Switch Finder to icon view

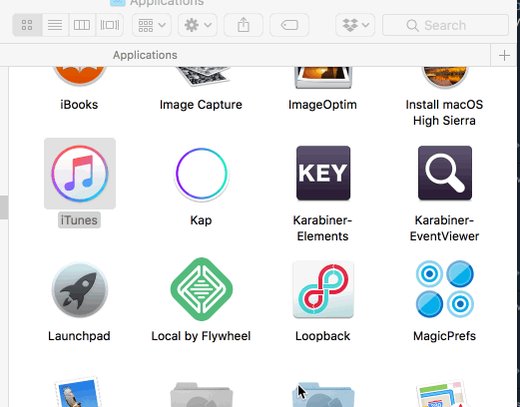tap(27, 25)
